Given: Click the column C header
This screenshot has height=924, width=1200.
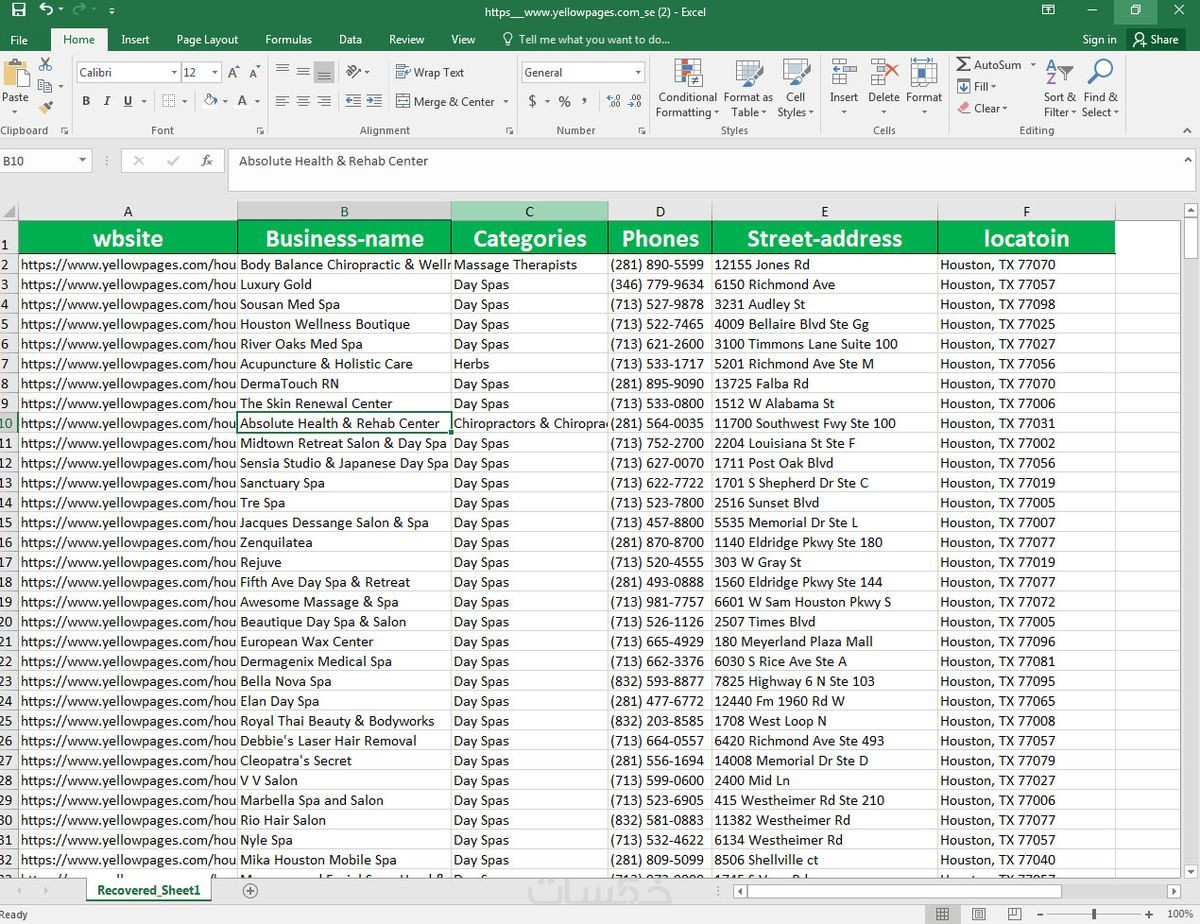Looking at the screenshot, I should [x=529, y=211].
